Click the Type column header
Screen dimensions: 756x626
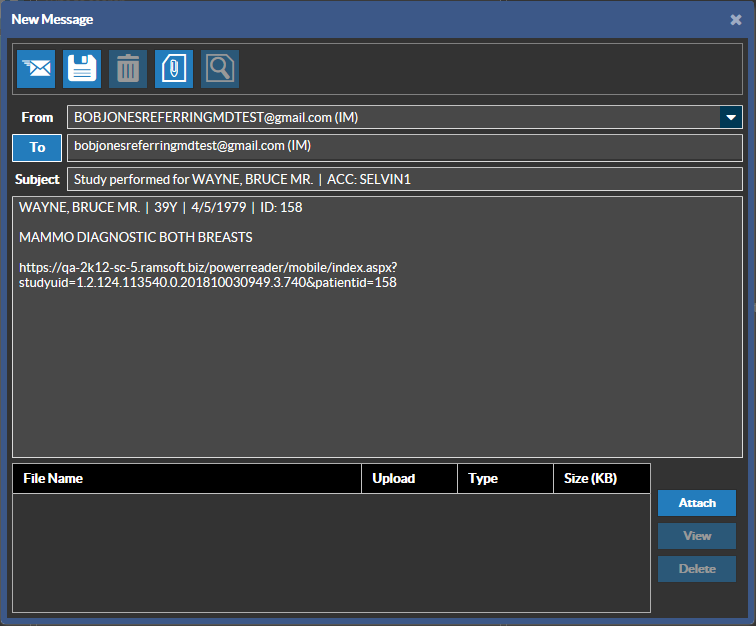tap(505, 478)
